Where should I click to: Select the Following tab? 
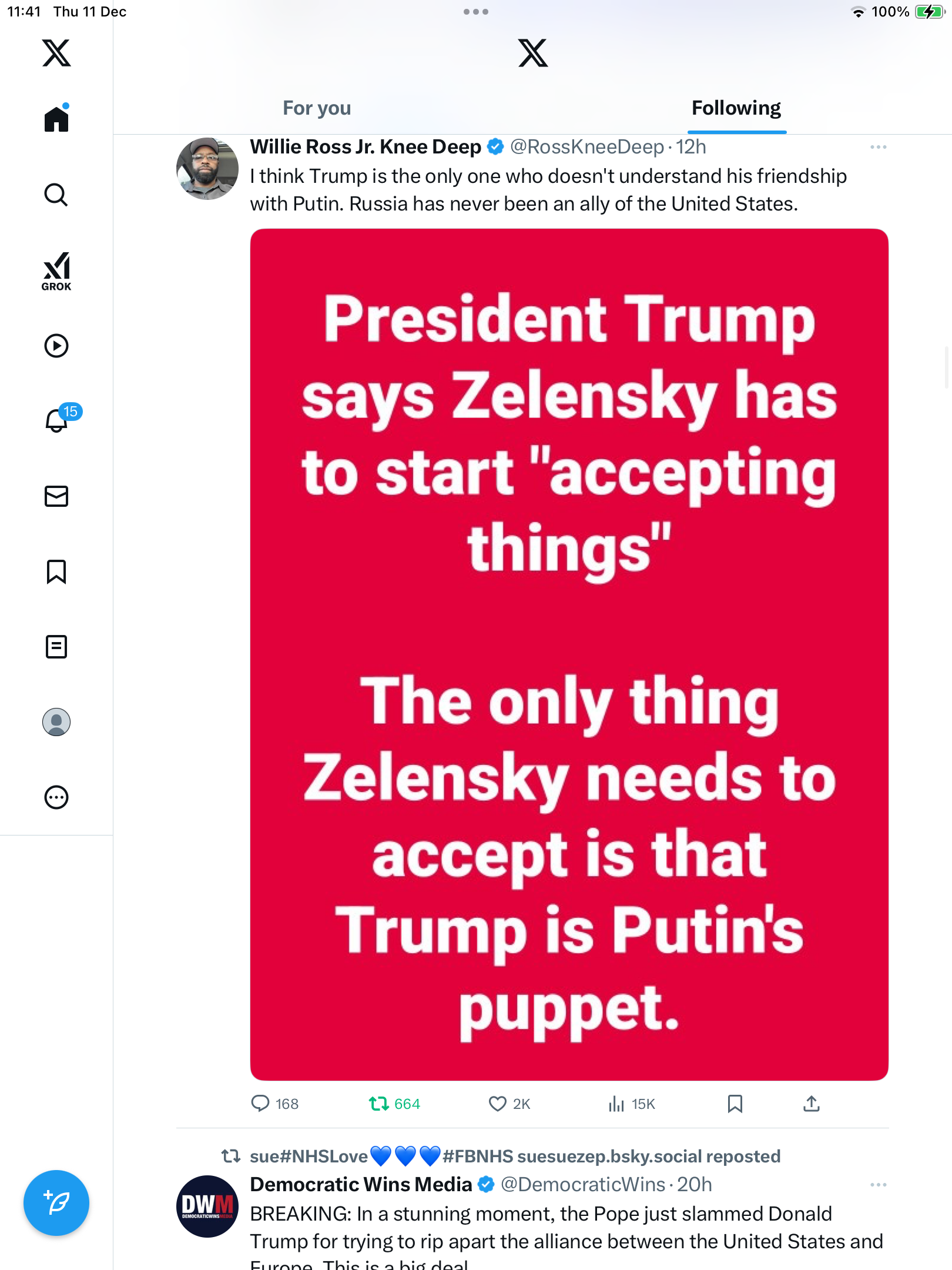click(736, 108)
